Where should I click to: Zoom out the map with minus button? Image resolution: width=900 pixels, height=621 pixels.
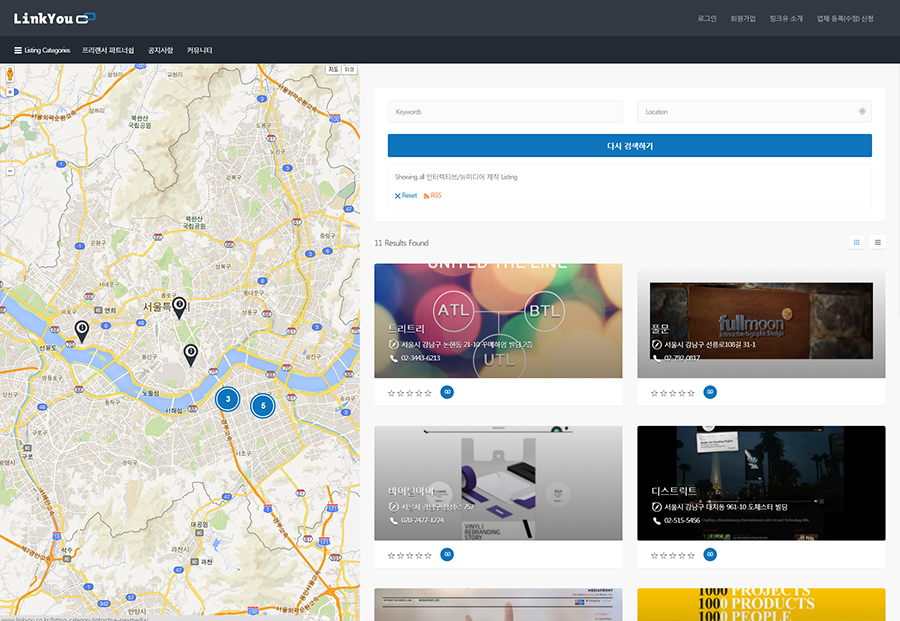[10, 171]
